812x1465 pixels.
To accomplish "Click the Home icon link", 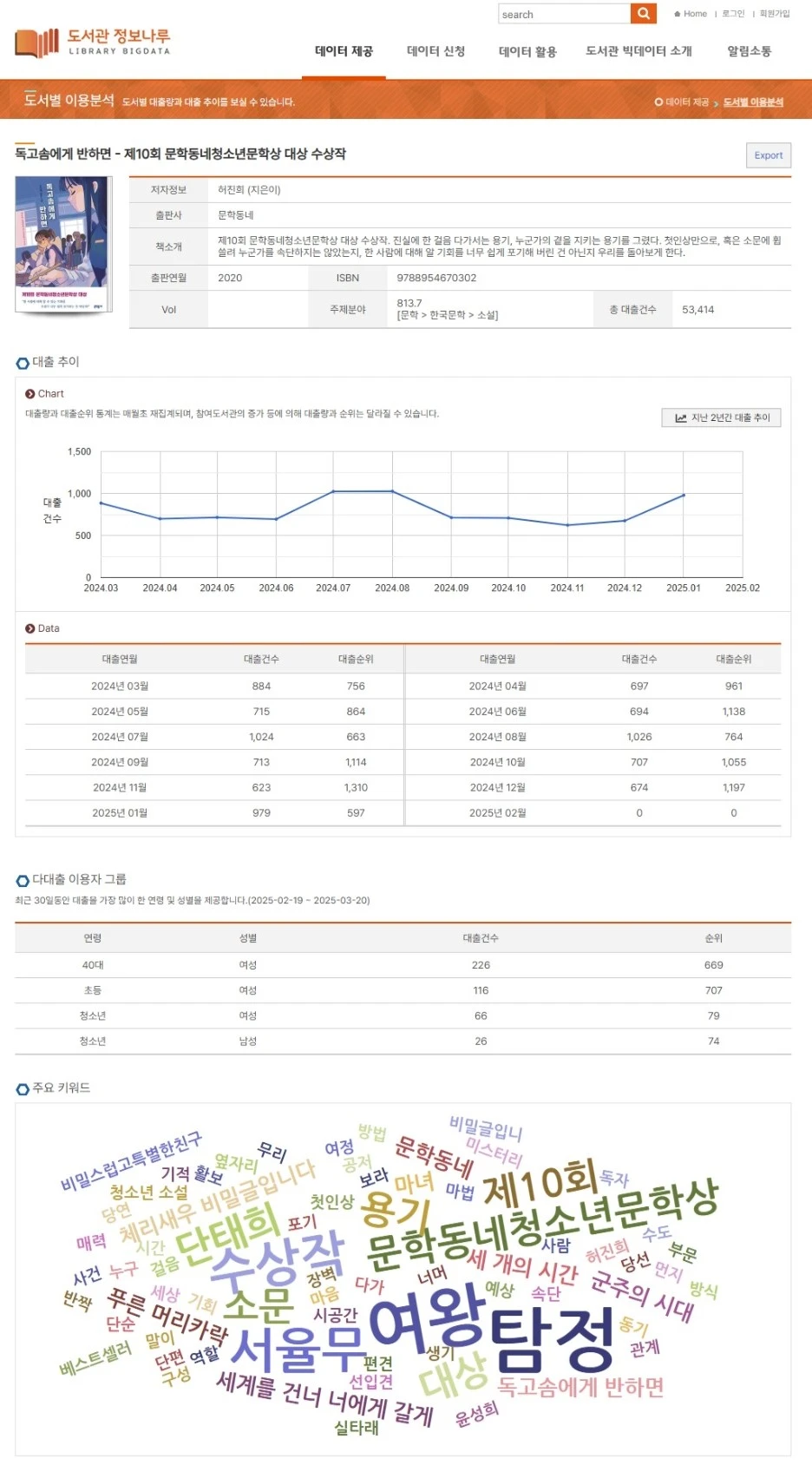I will pyautogui.click(x=691, y=14).
